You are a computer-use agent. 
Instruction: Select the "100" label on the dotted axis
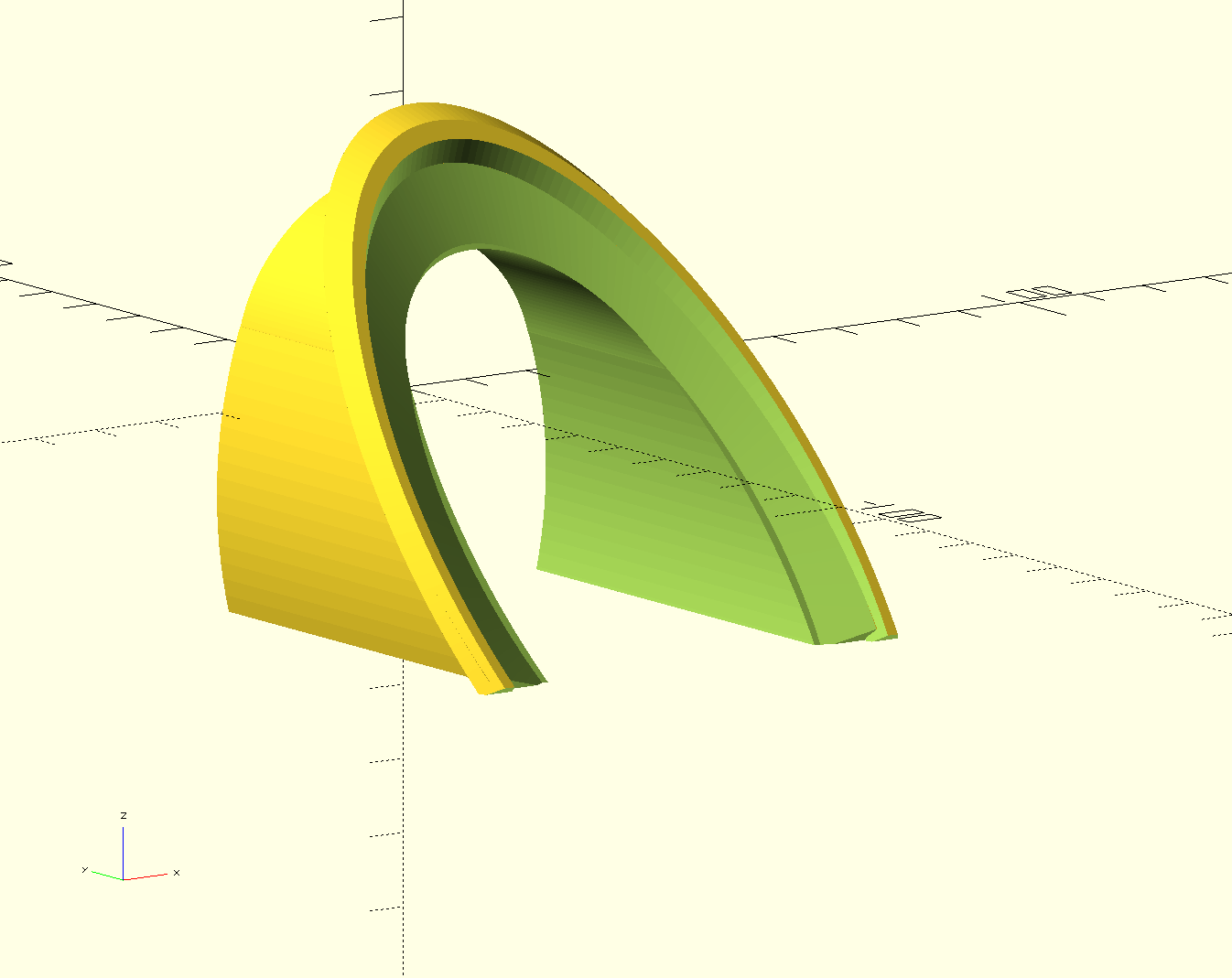click(901, 512)
